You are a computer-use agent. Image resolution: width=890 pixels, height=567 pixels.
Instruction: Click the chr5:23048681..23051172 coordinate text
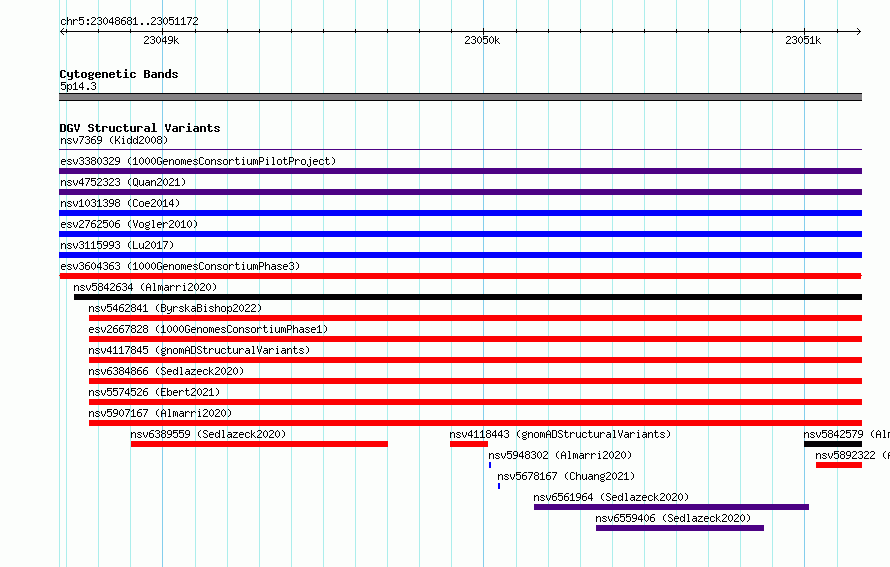coord(129,21)
